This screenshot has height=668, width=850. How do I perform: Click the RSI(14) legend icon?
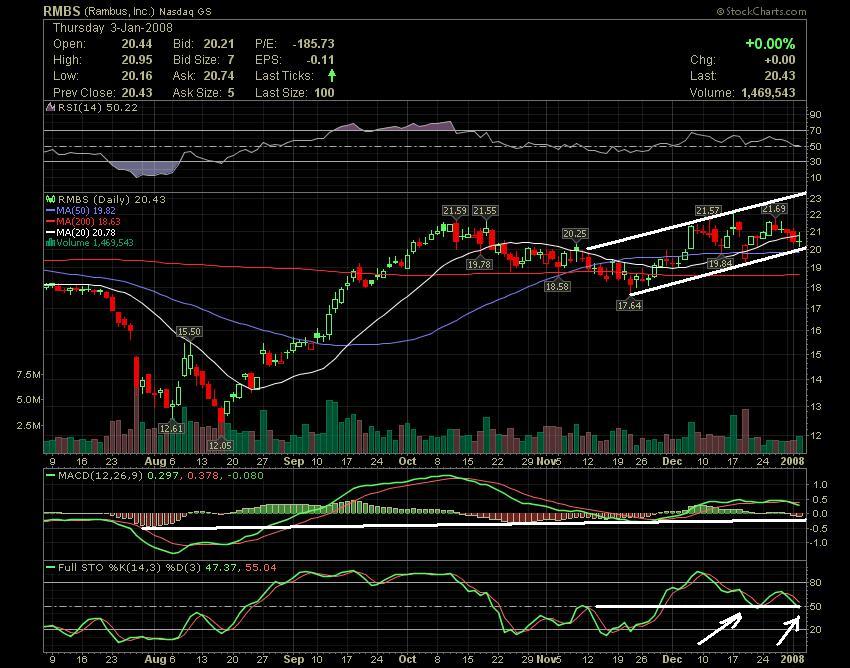(x=50, y=107)
